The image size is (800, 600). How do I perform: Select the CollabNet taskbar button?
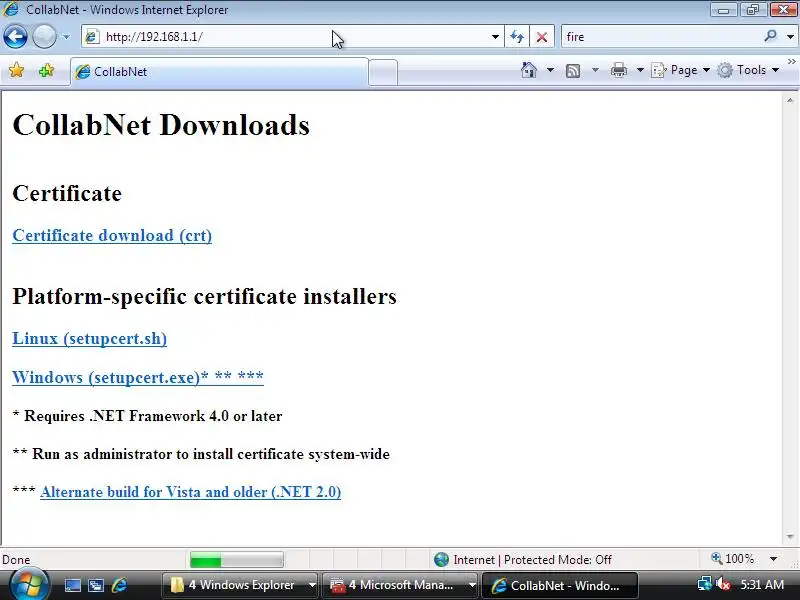click(x=560, y=585)
